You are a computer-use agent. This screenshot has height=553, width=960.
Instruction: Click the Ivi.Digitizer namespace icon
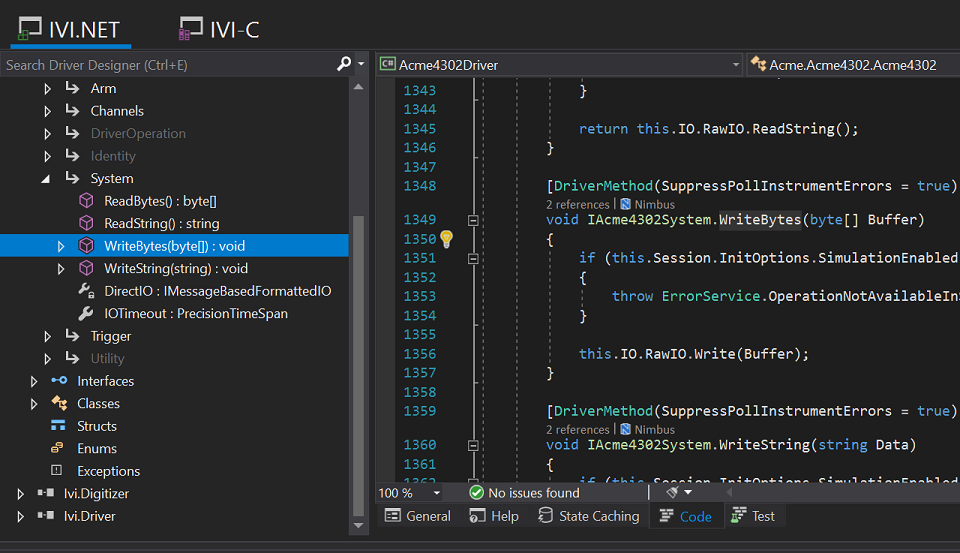click(46, 492)
